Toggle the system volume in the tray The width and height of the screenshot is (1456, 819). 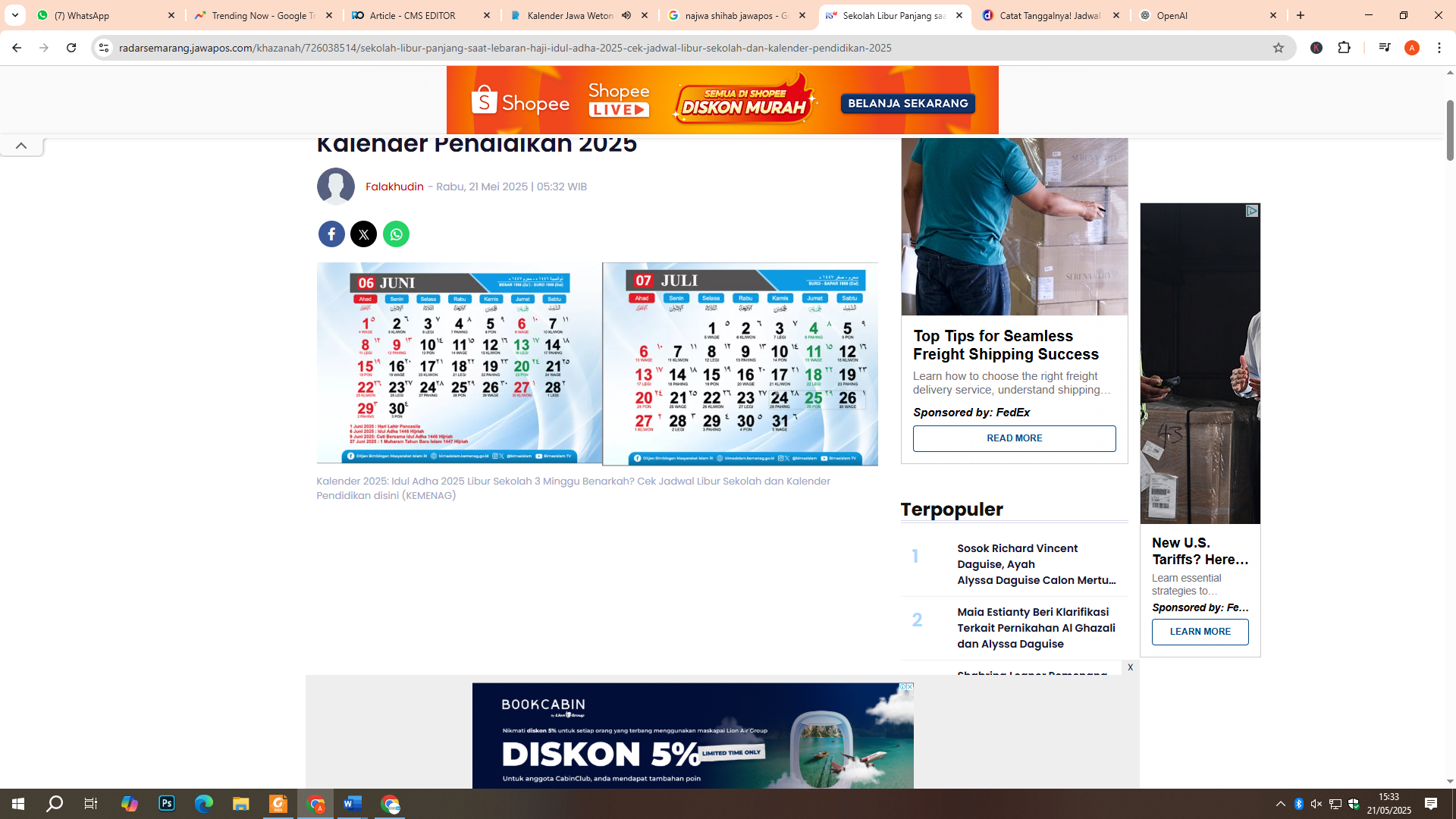tap(1316, 804)
